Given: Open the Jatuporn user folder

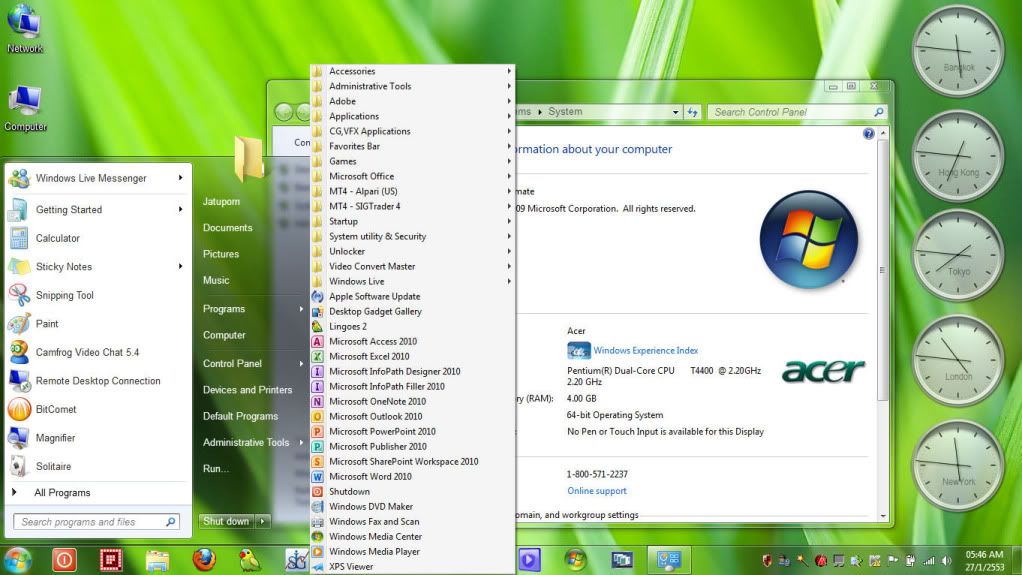Looking at the screenshot, I should (221, 201).
